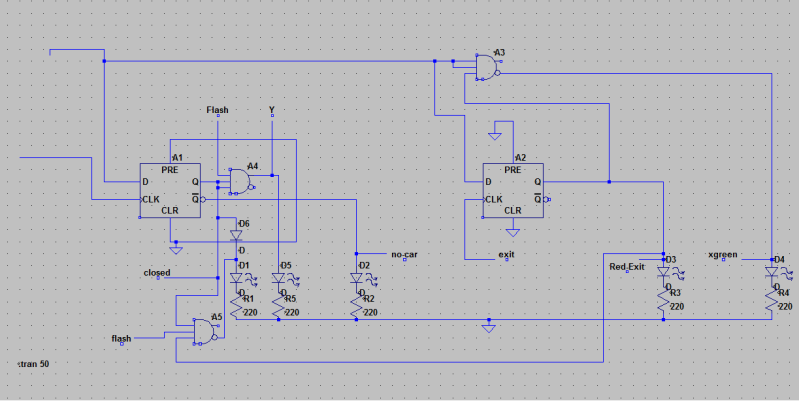Image resolution: width=799 pixels, height=401 pixels.
Task: Click the '220' value of R4
Action: click(785, 307)
